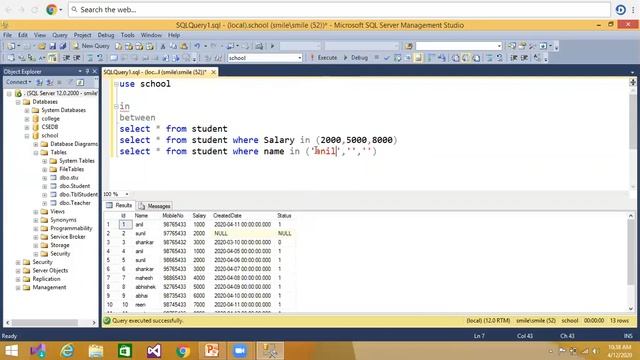The height and width of the screenshot is (360, 640).
Task: Click the Object Explorer horizontal scrollbar
Action: (x=51, y=322)
